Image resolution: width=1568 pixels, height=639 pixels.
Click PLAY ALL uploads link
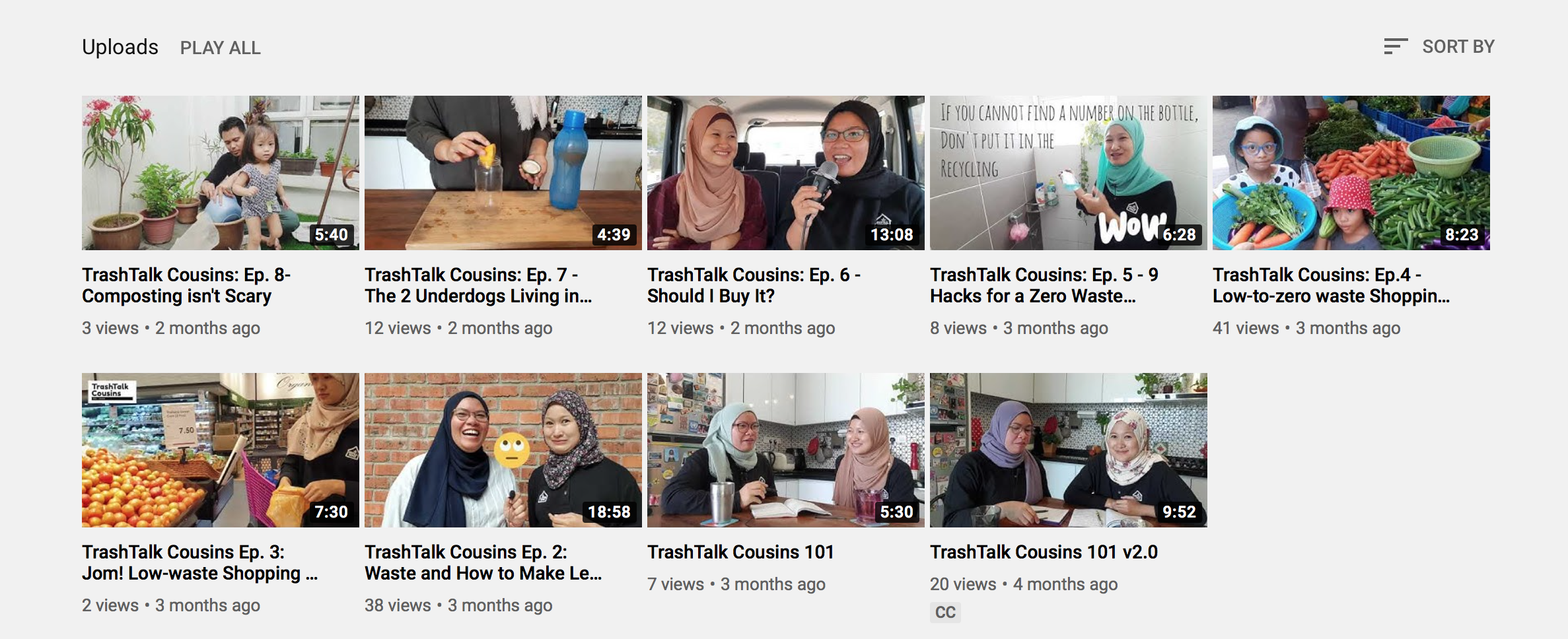click(221, 48)
